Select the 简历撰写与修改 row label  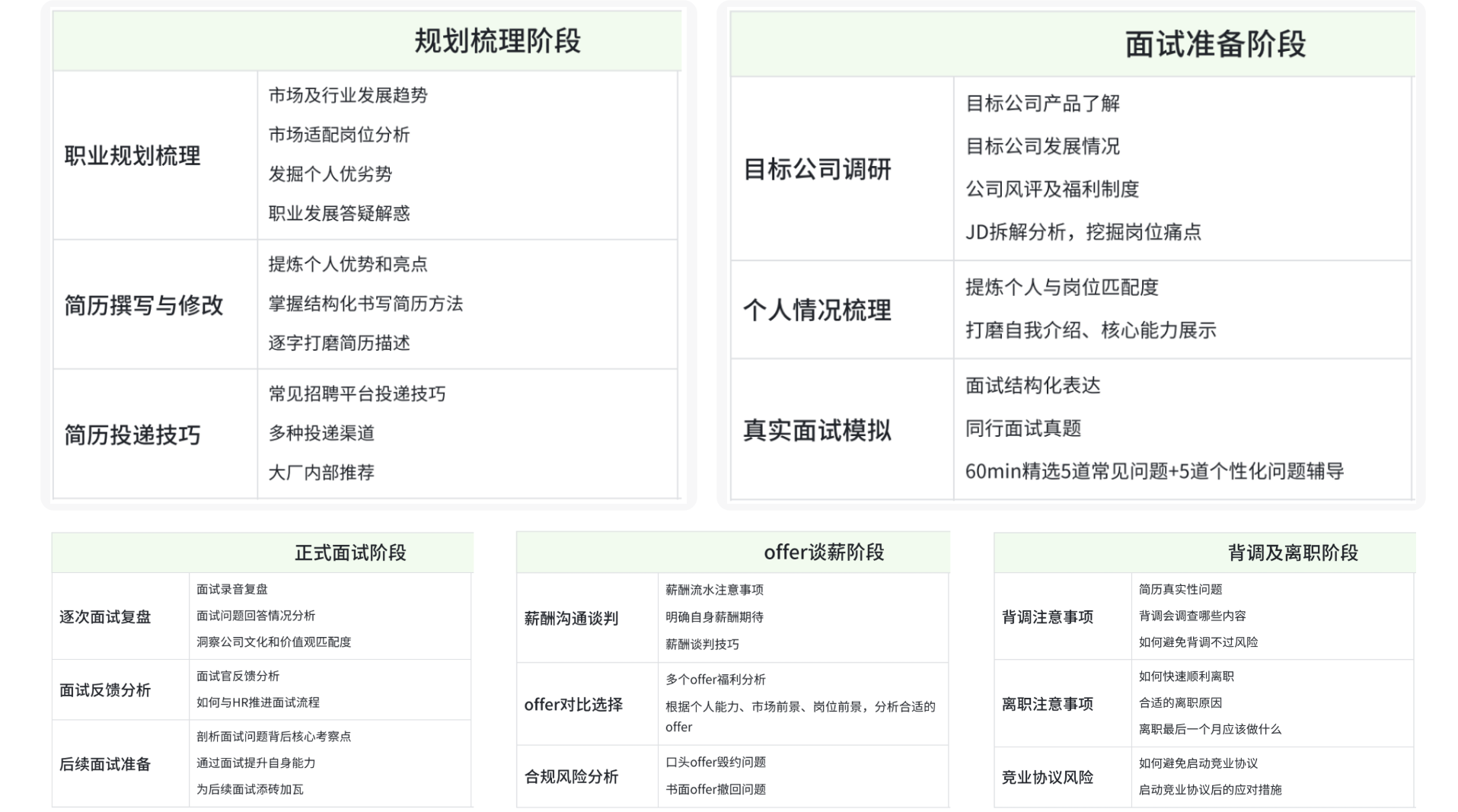click(143, 305)
